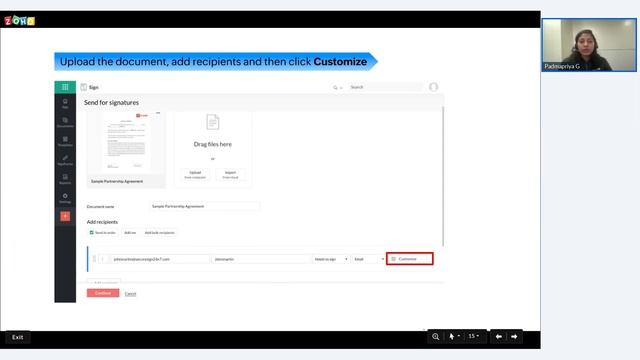Click Add bulk recipients button

(x=160, y=233)
